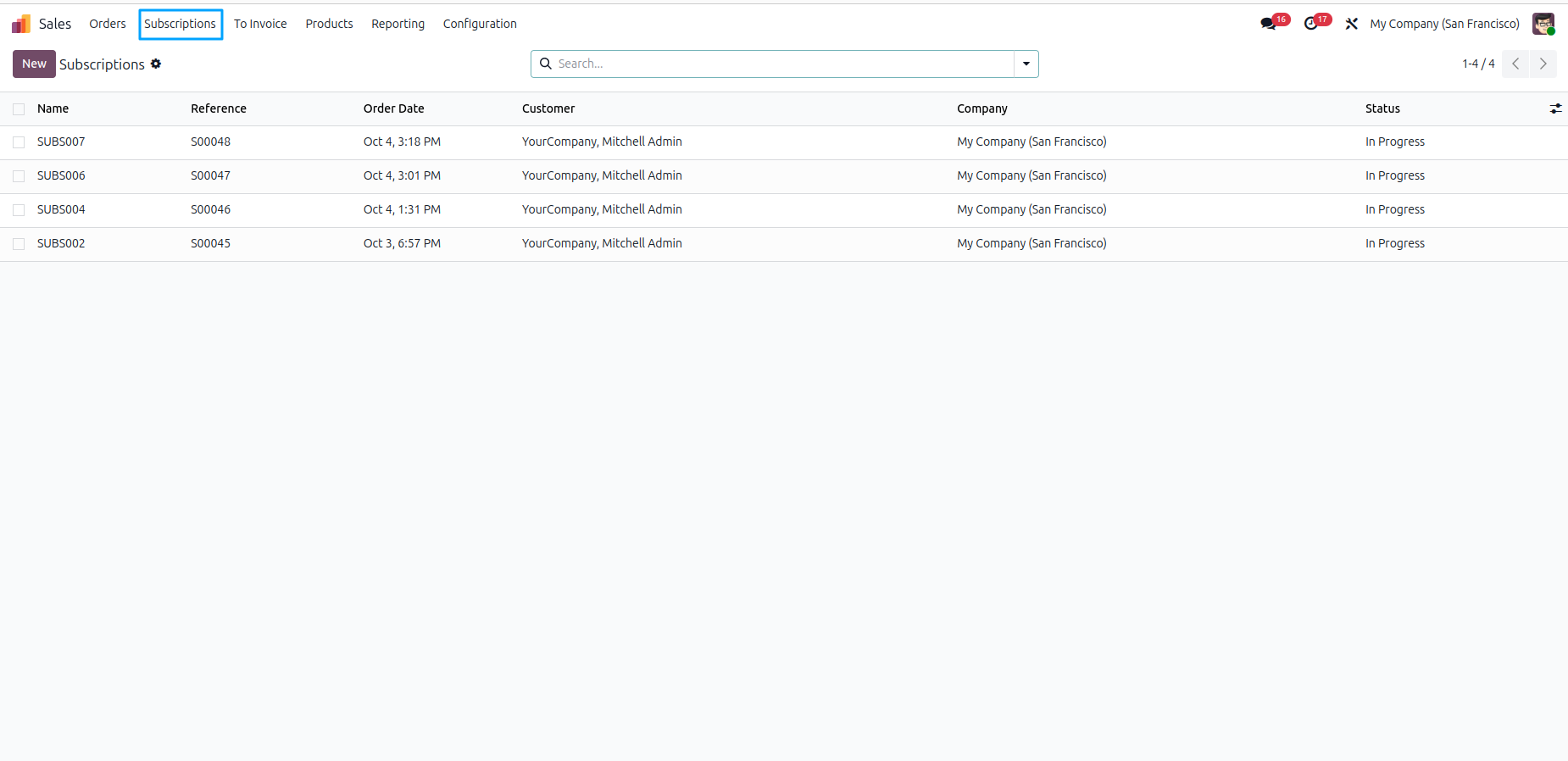Click the In Progress status of SUBS007

click(x=1395, y=142)
